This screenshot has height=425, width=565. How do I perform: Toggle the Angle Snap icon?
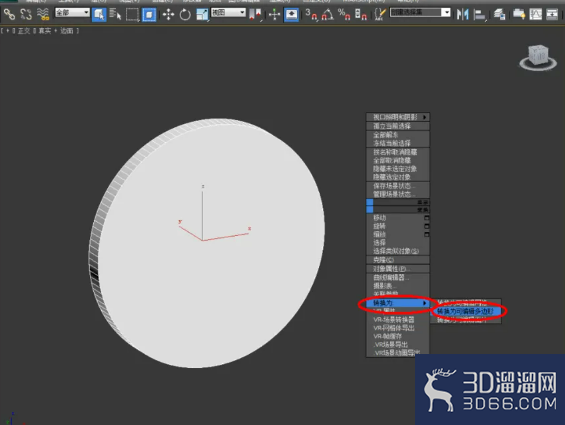coord(328,14)
